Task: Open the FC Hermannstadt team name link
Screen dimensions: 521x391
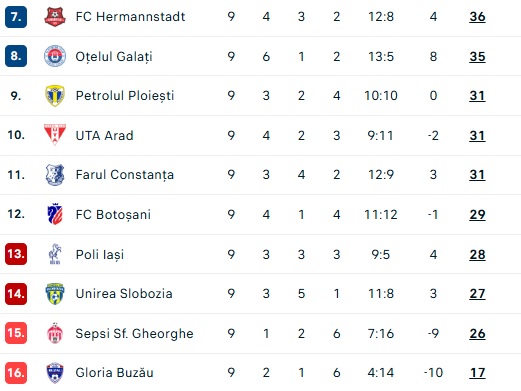Action: (x=130, y=17)
